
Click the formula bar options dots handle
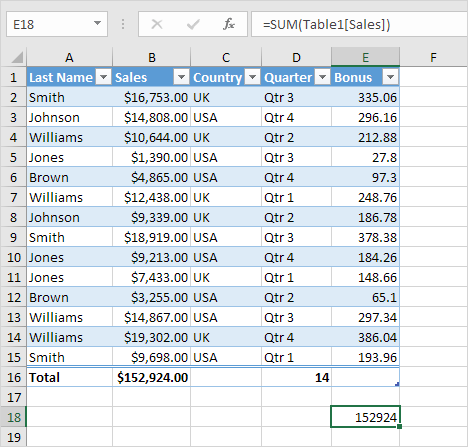pyautogui.click(x=123, y=24)
